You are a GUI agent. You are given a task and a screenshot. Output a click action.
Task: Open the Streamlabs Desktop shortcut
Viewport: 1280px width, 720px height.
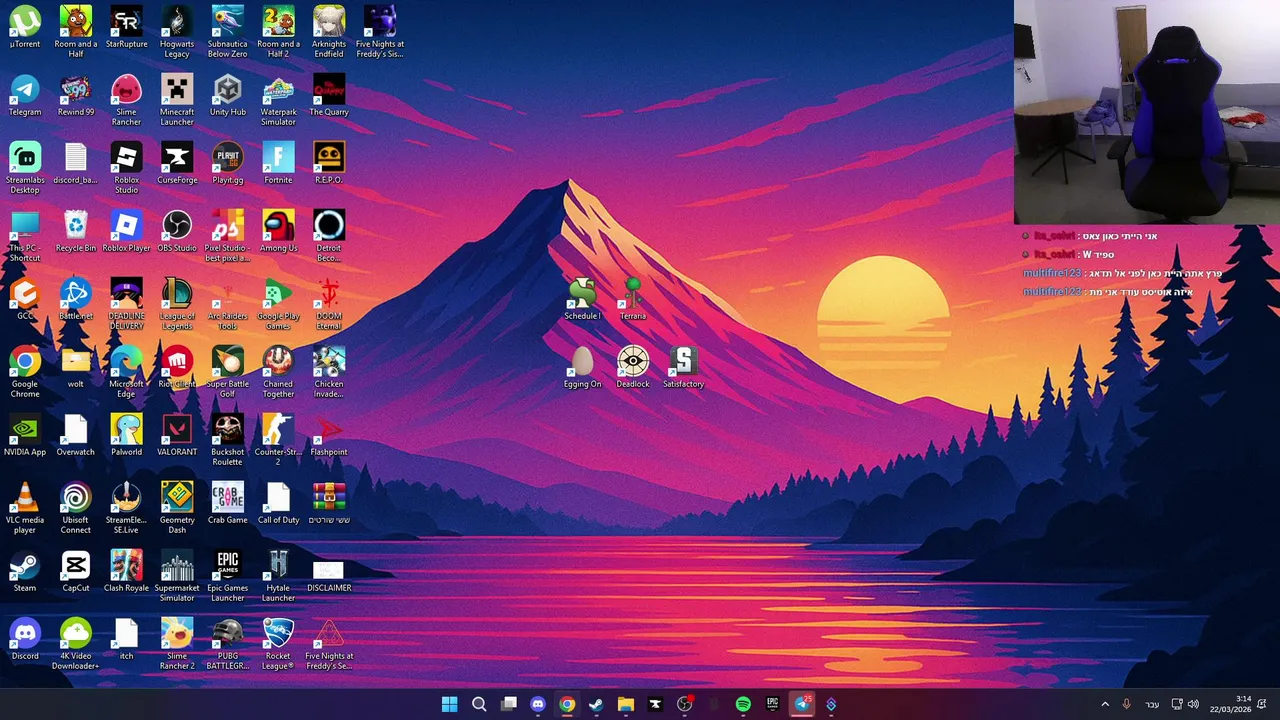pos(25,168)
